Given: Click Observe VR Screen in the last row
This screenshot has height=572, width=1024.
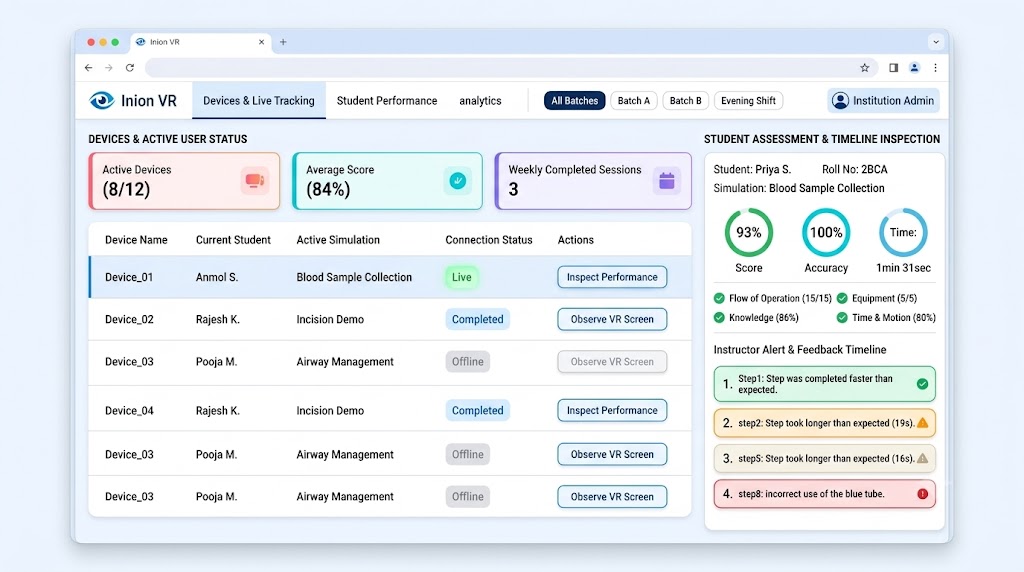Looking at the screenshot, I should pyautogui.click(x=612, y=496).
